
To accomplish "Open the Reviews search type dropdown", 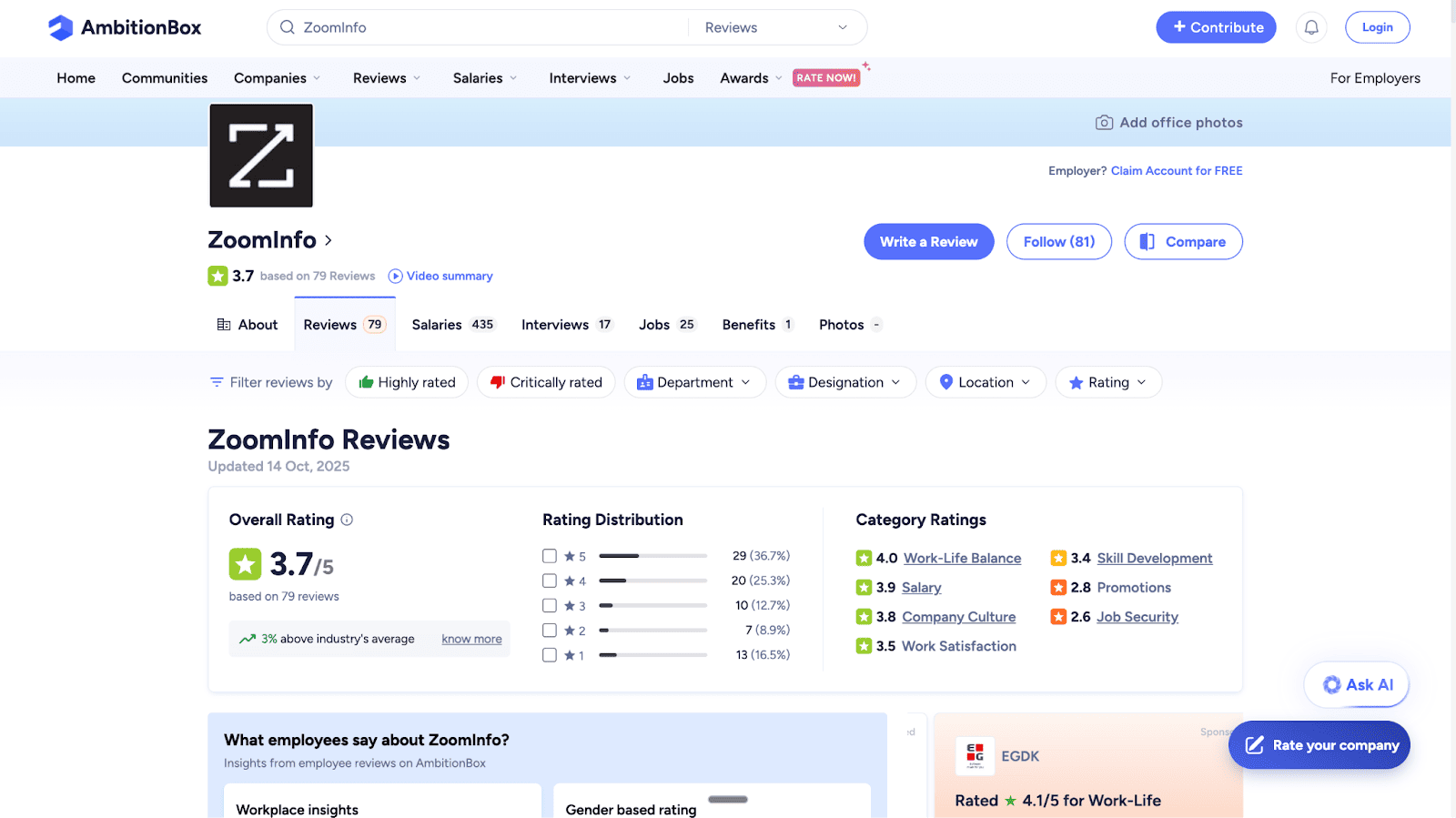I will click(776, 27).
